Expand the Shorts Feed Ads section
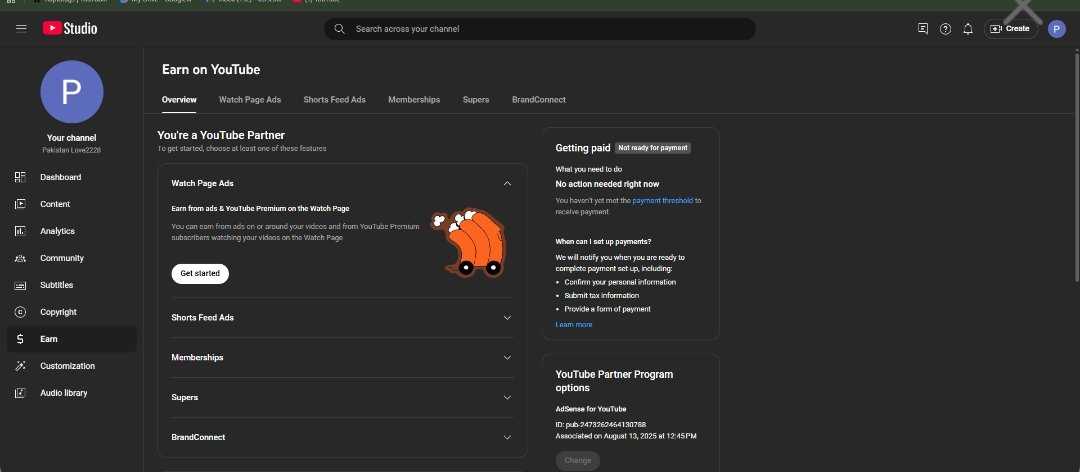This screenshot has width=1080, height=472. (507, 318)
